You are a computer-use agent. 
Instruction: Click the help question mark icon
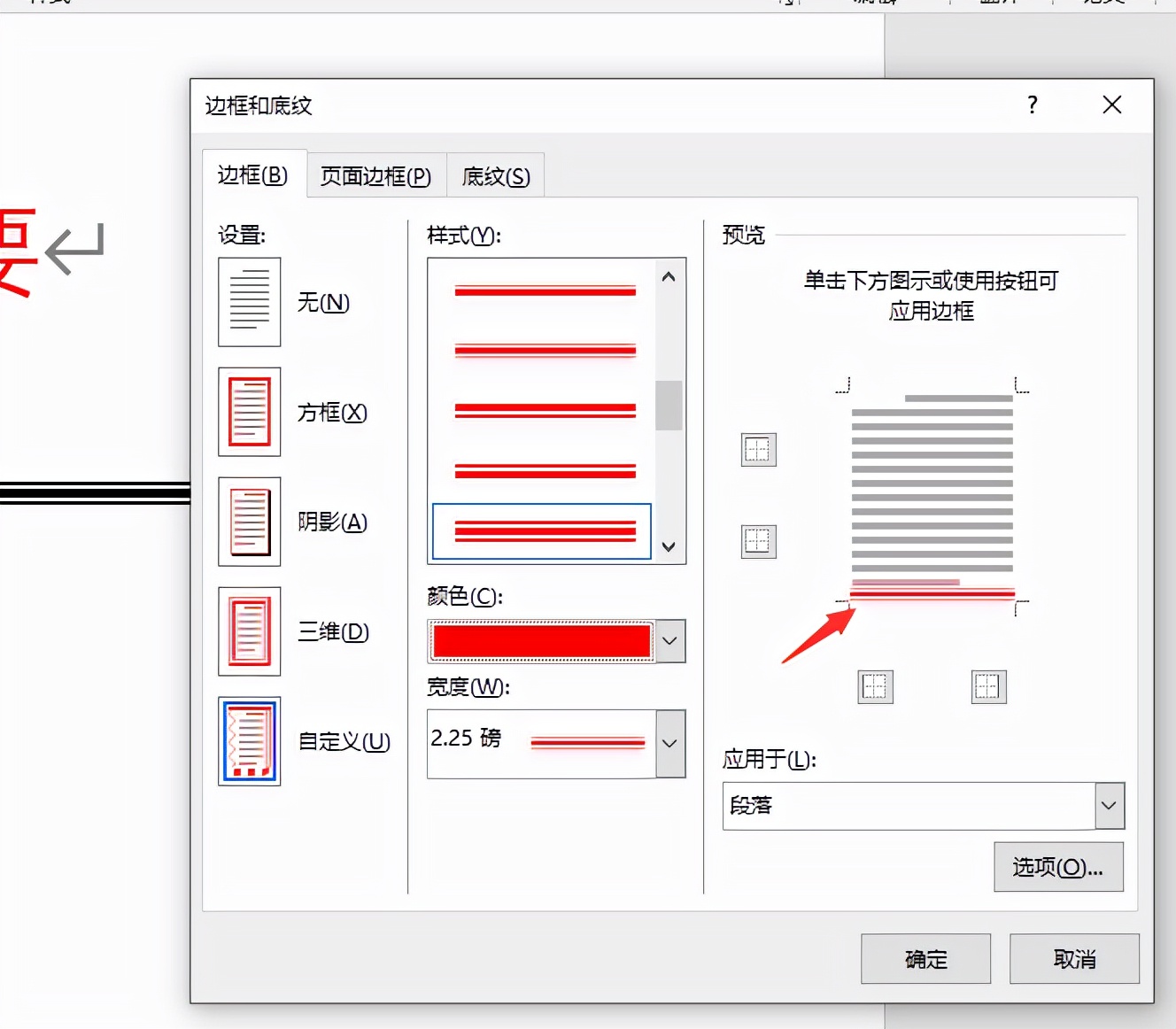coord(1032,105)
